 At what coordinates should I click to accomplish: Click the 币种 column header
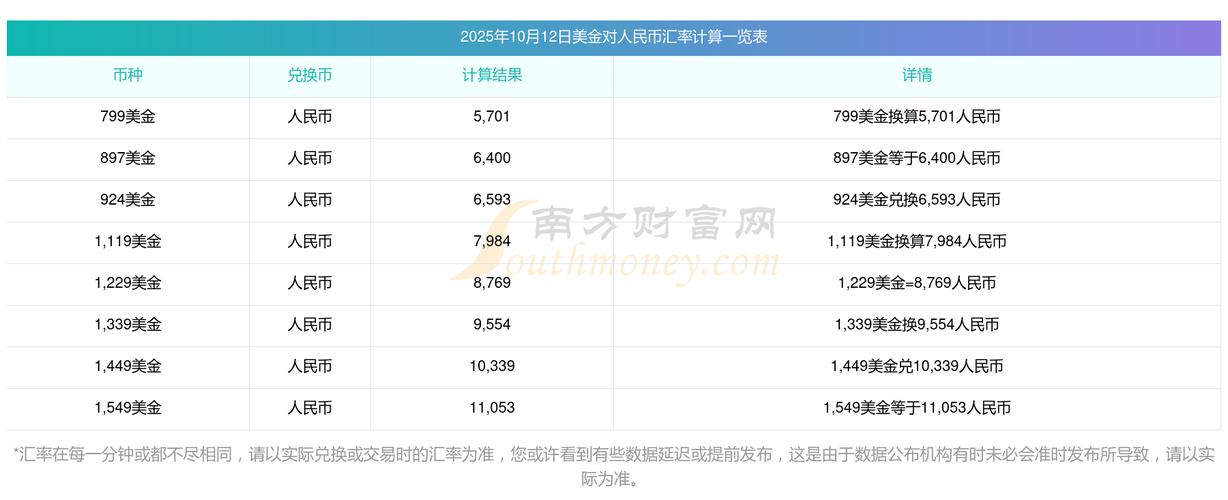(x=128, y=75)
